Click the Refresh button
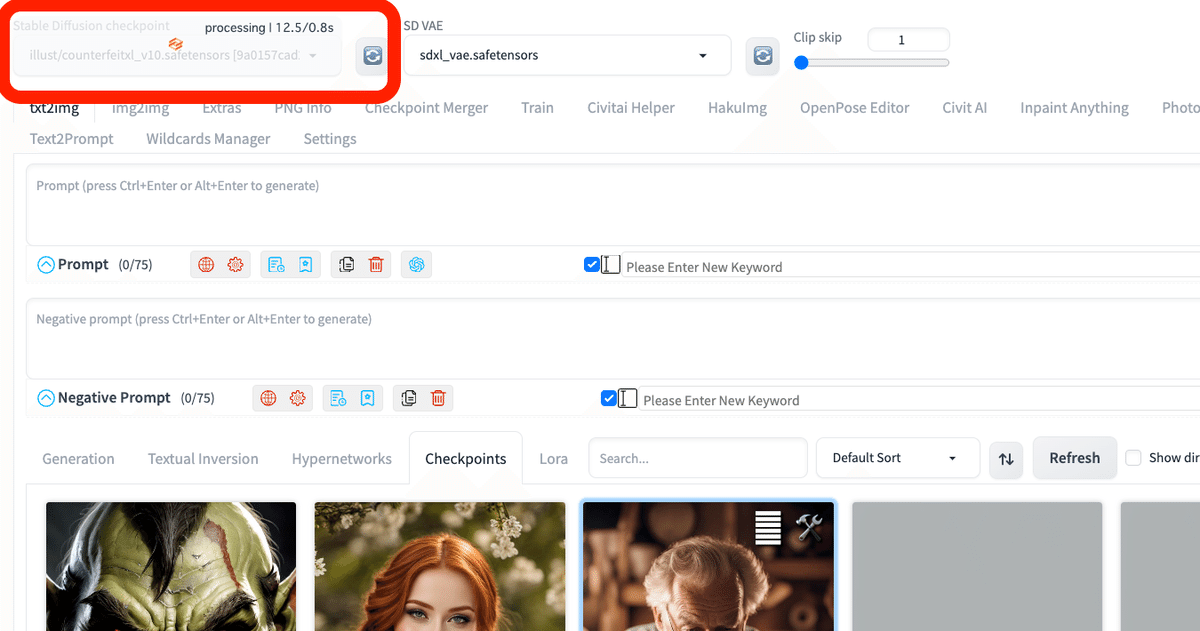 [x=1075, y=458]
